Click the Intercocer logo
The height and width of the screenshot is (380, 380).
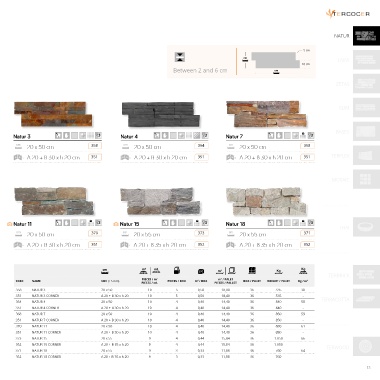[x=348, y=14]
